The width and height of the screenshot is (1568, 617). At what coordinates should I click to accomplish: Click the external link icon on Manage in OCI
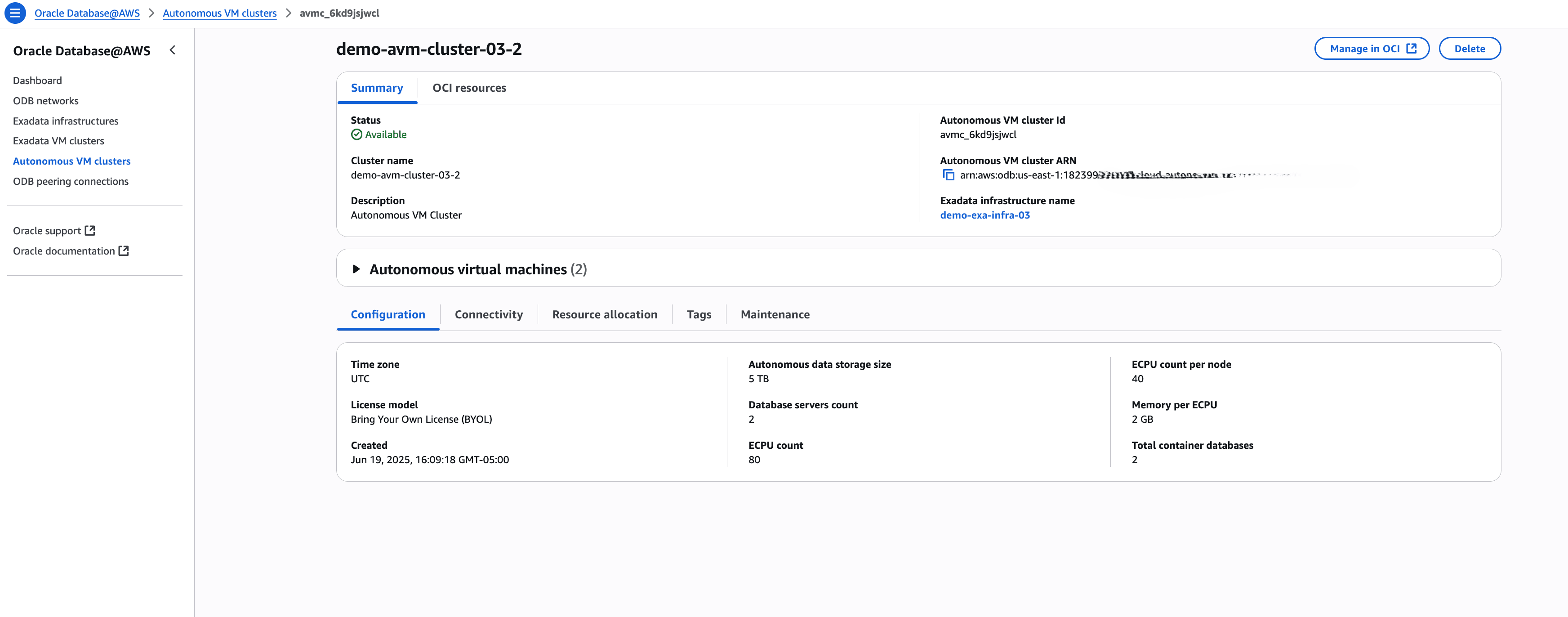pyautogui.click(x=1412, y=48)
